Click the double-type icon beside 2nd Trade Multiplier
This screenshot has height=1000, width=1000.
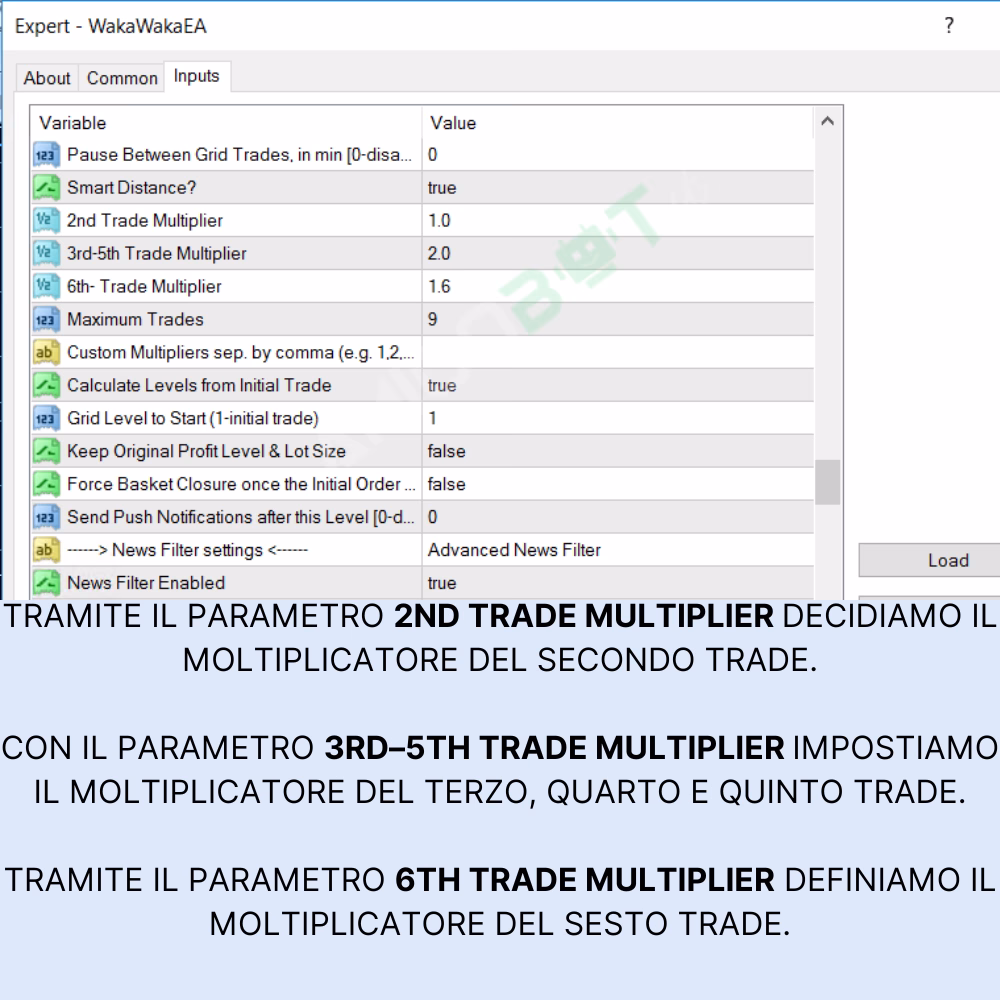[46, 221]
